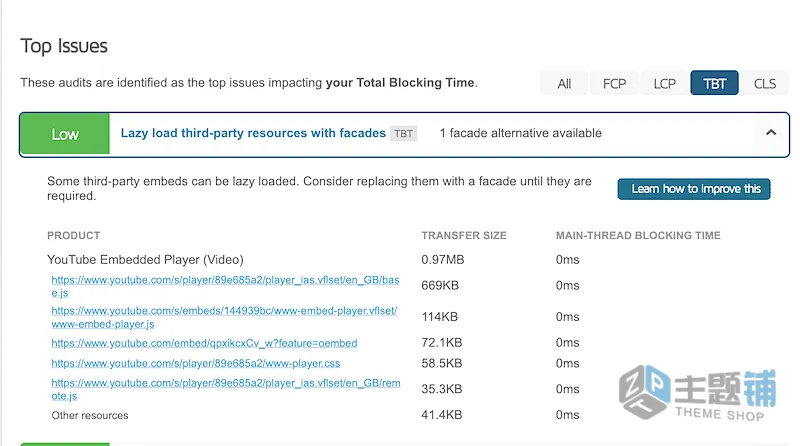Select the TBT filter tab
800x446 pixels.
[x=714, y=83]
